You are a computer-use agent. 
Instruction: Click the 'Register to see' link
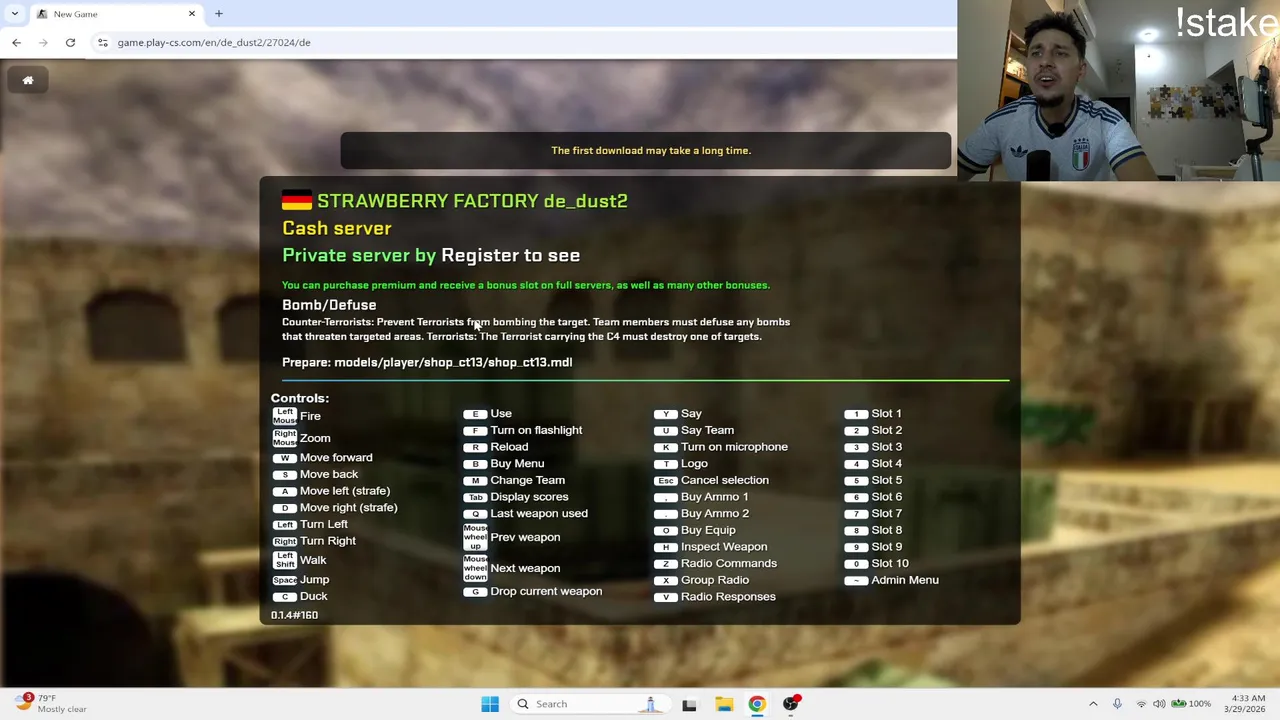coord(510,255)
